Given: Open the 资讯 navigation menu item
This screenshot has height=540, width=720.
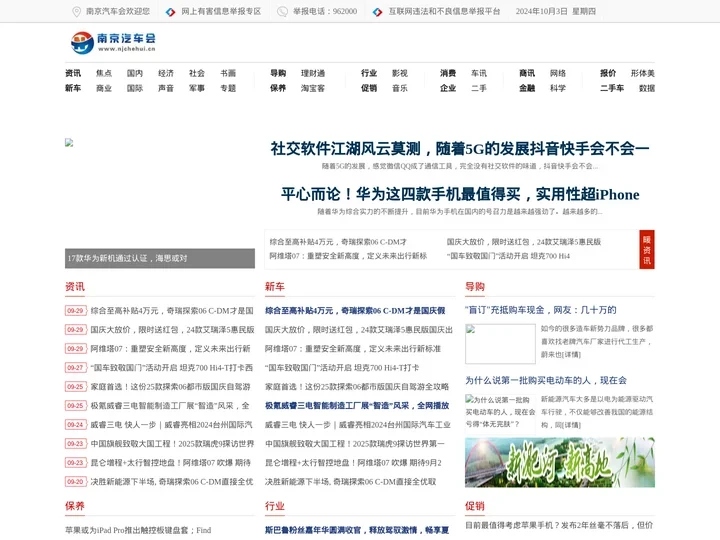Looking at the screenshot, I should point(73,73).
